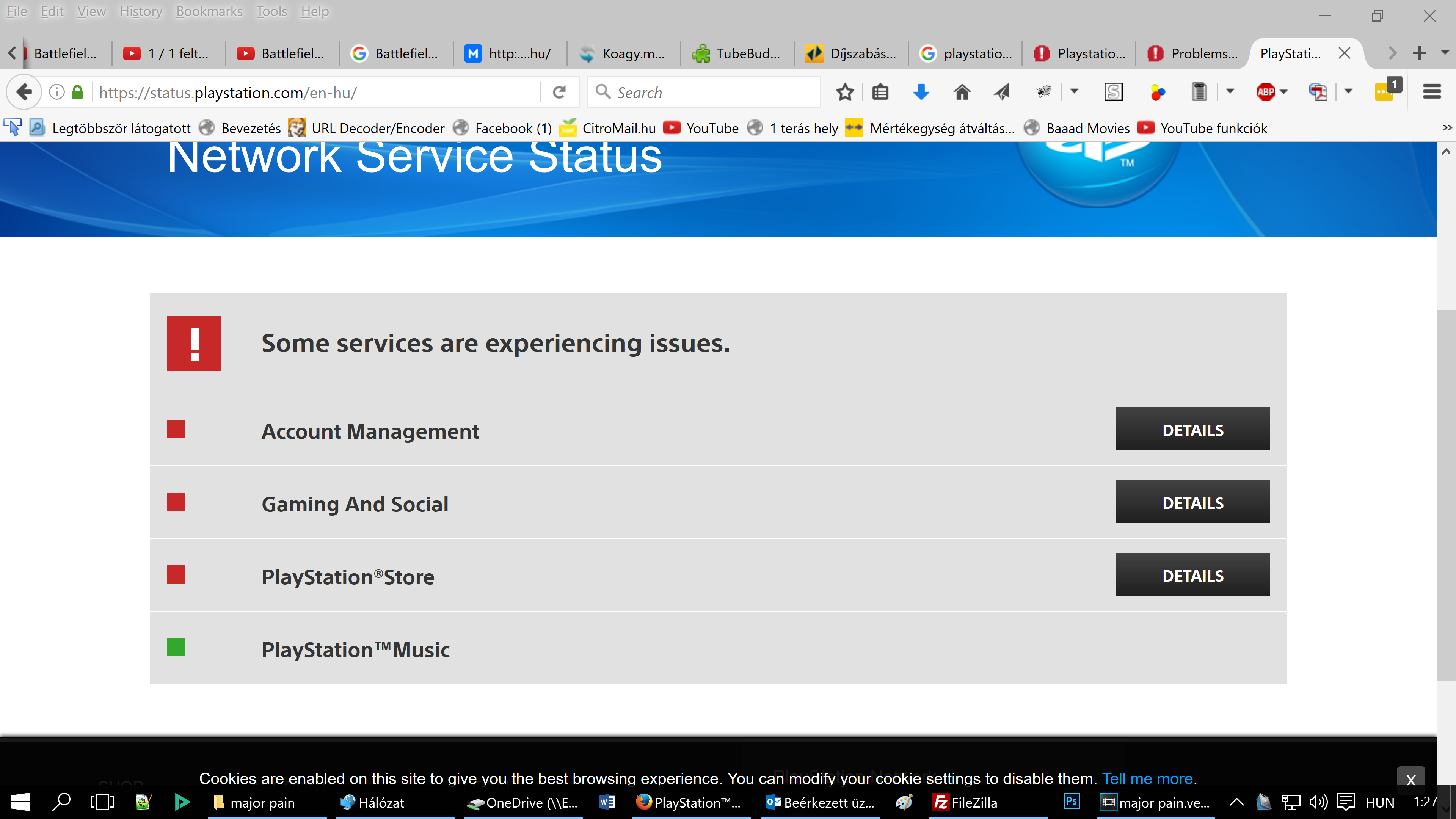Show bookmarks list icon in toolbar

[880, 91]
